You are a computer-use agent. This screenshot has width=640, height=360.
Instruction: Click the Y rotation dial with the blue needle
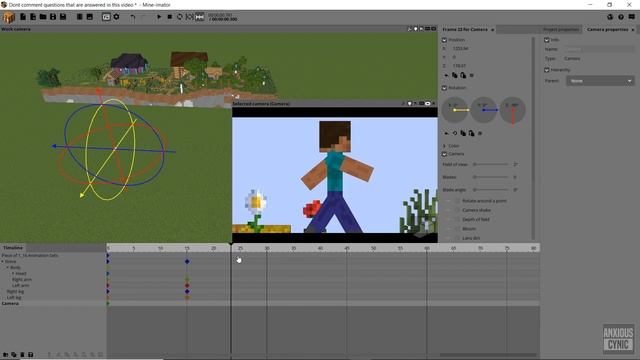tap(484, 110)
